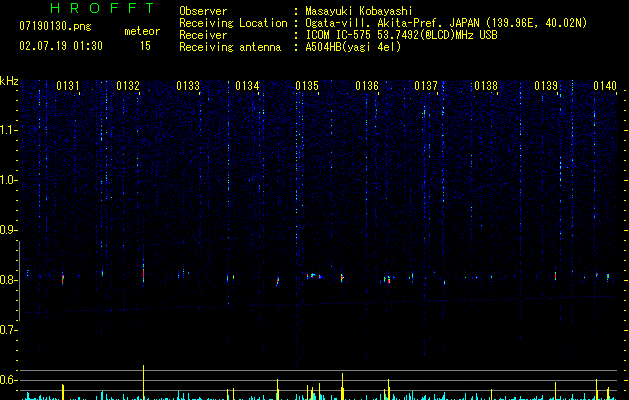
Task: Click the 0.6 kHz axis label
Action: 8,380
